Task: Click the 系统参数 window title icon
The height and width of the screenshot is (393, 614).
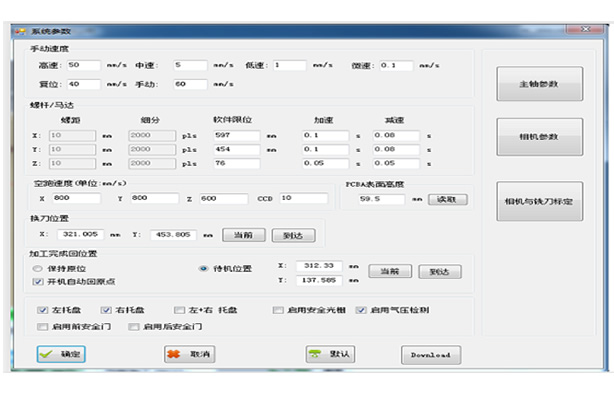Action: [x=20, y=31]
